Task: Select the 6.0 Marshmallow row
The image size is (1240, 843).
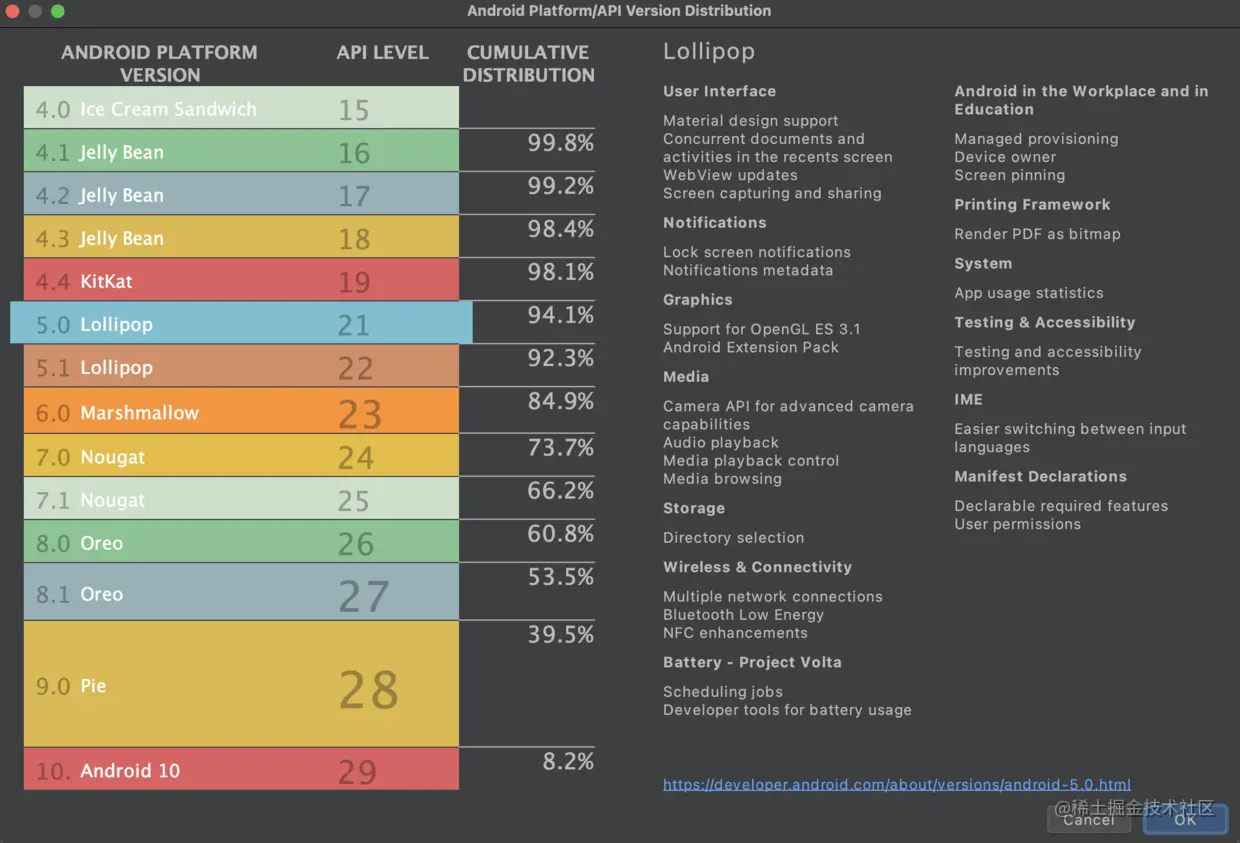Action: pos(240,410)
